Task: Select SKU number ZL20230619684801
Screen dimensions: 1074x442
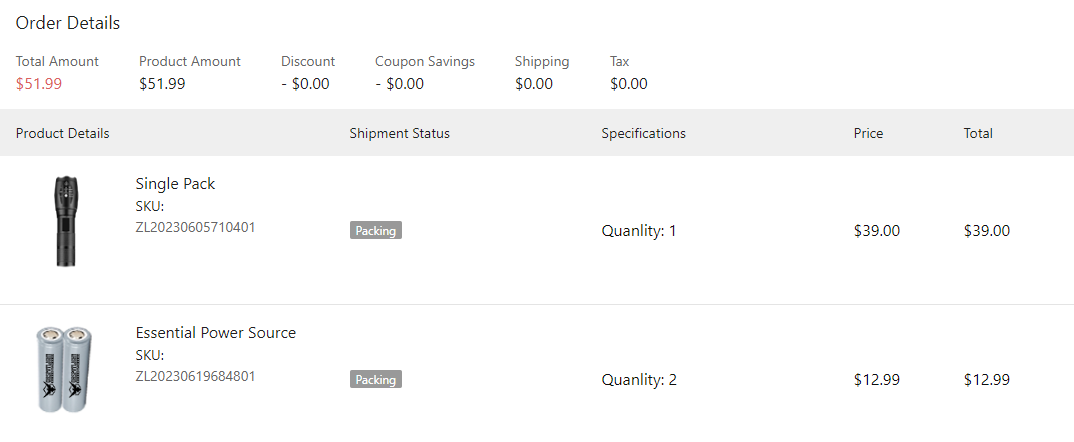Action: (x=195, y=376)
